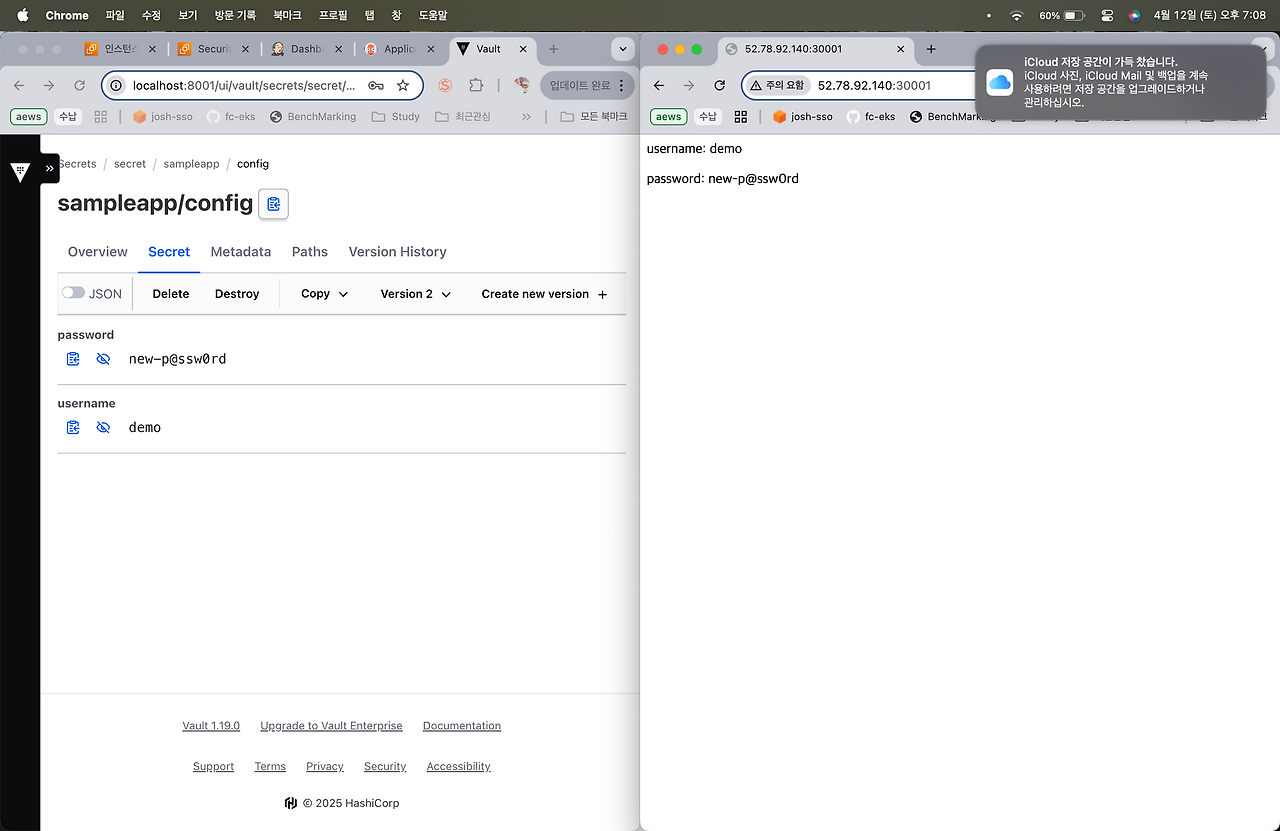Switch to the Dashboard Jenkins tab
The image size is (1280, 831).
pos(307,49)
